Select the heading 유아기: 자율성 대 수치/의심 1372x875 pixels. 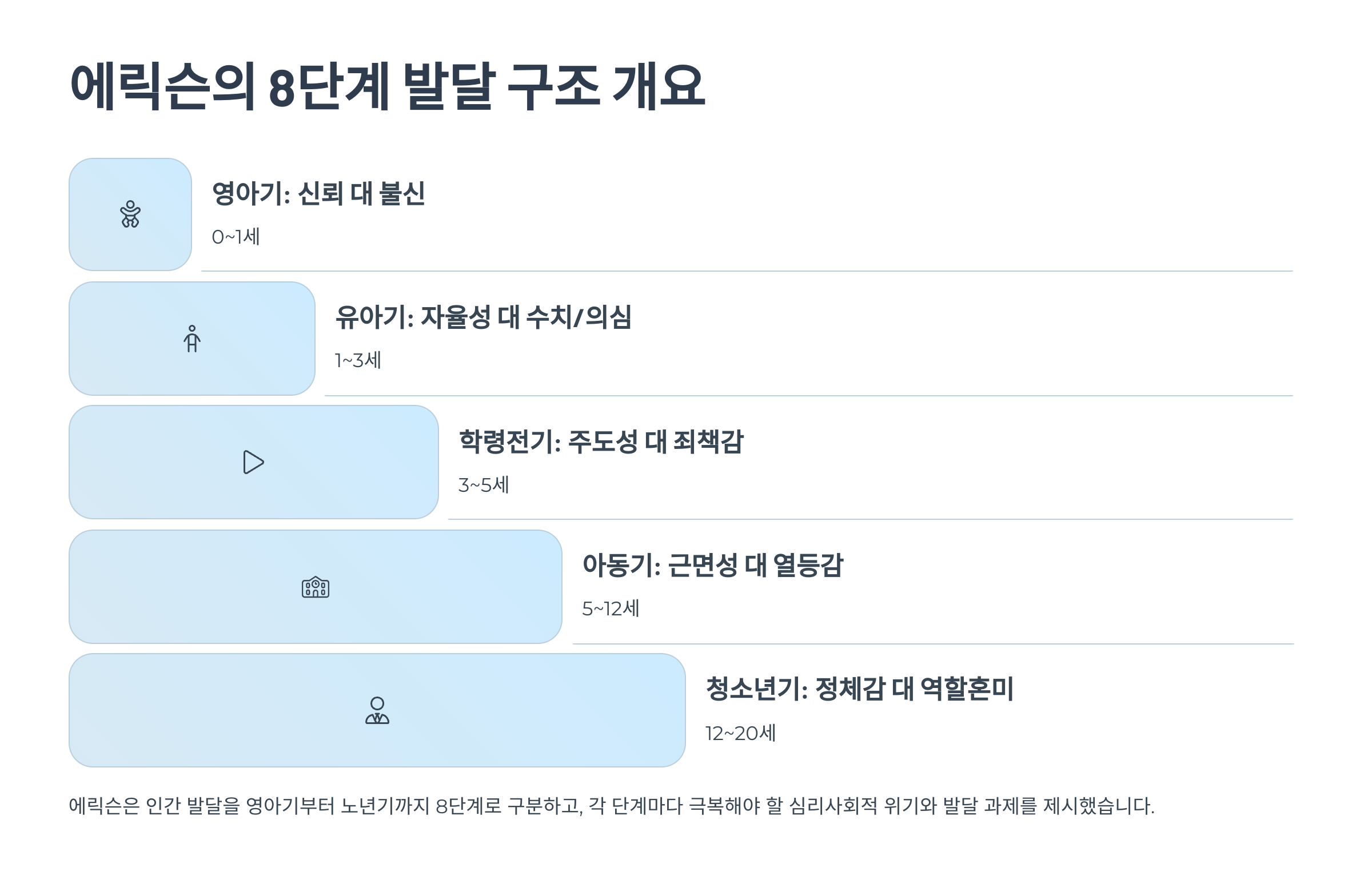click(483, 317)
